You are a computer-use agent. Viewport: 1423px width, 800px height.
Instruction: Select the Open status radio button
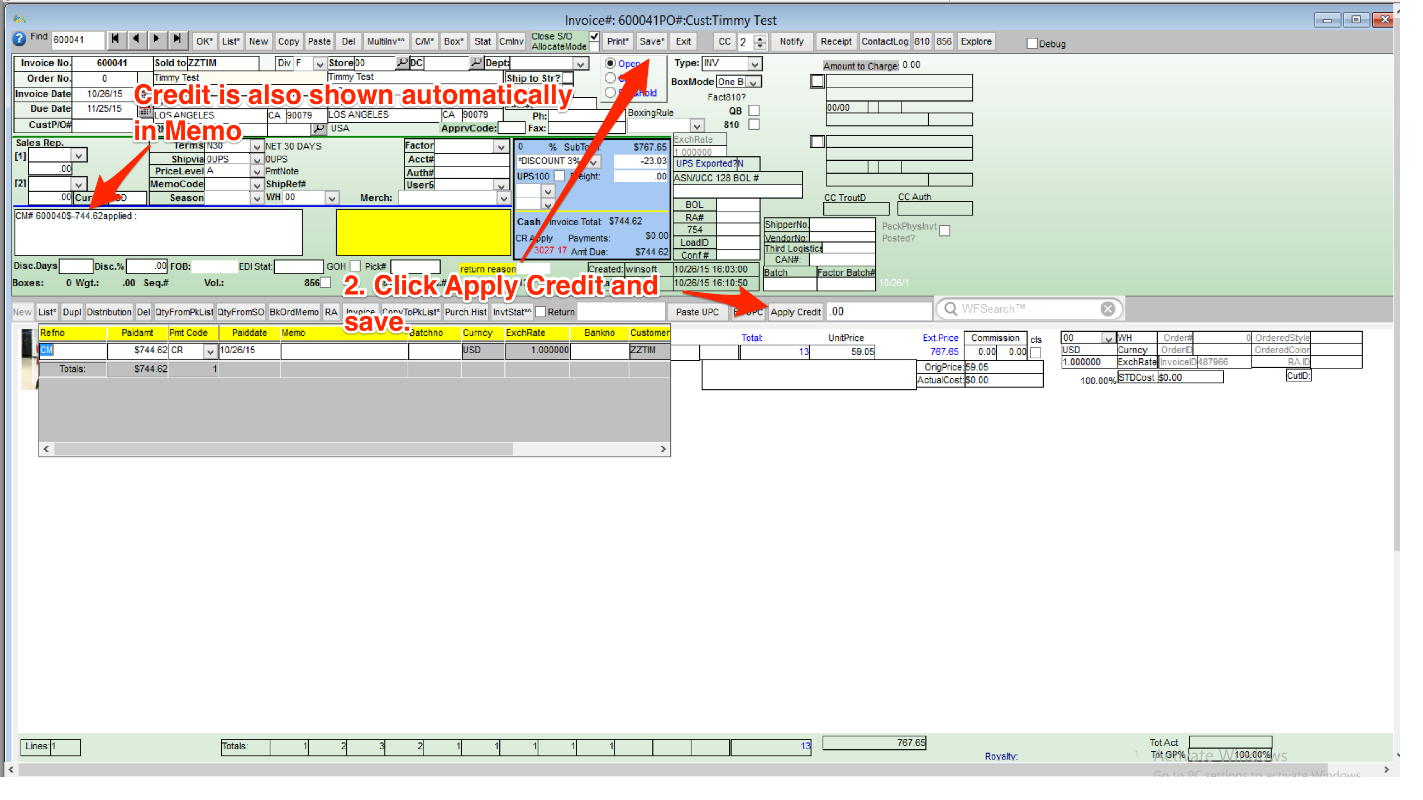[612, 63]
